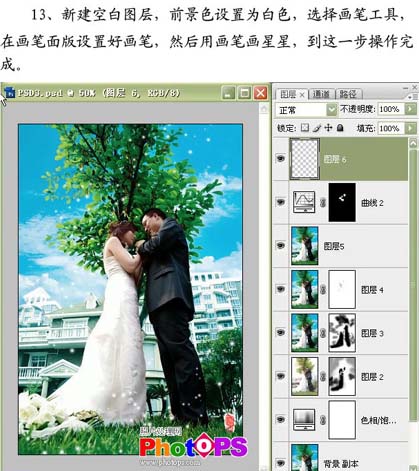Image resolution: width=419 pixels, height=471 pixels.
Task: Select the 色相/饱和度 adjustment layer icon
Action: (x=304, y=420)
